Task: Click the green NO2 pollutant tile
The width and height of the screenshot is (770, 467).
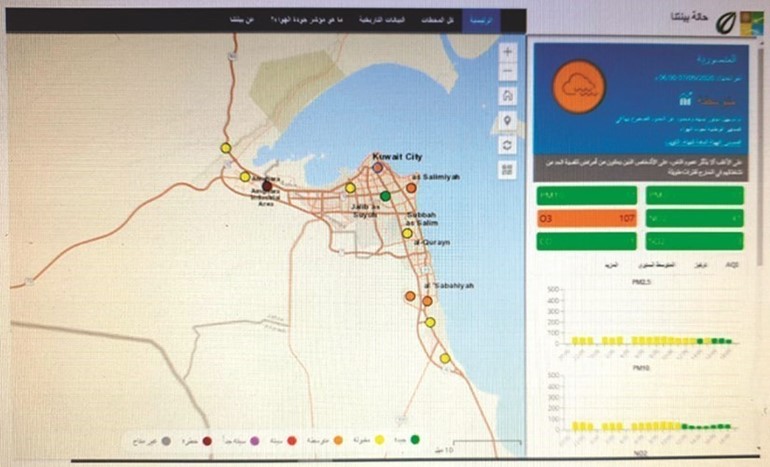Action: tap(694, 219)
